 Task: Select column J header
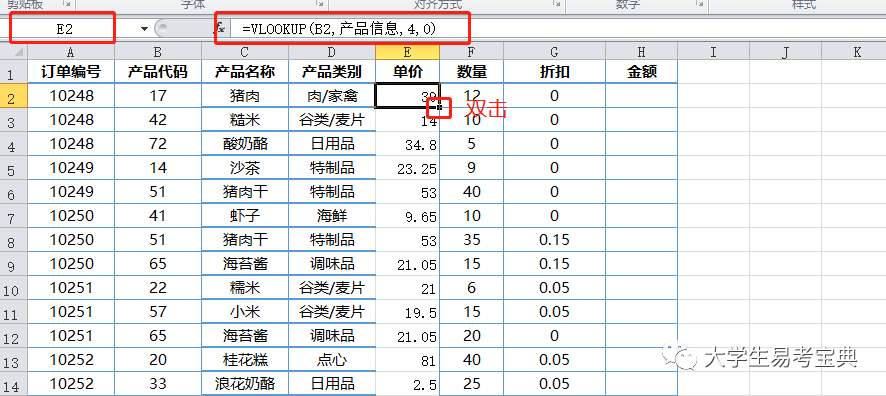pos(785,52)
